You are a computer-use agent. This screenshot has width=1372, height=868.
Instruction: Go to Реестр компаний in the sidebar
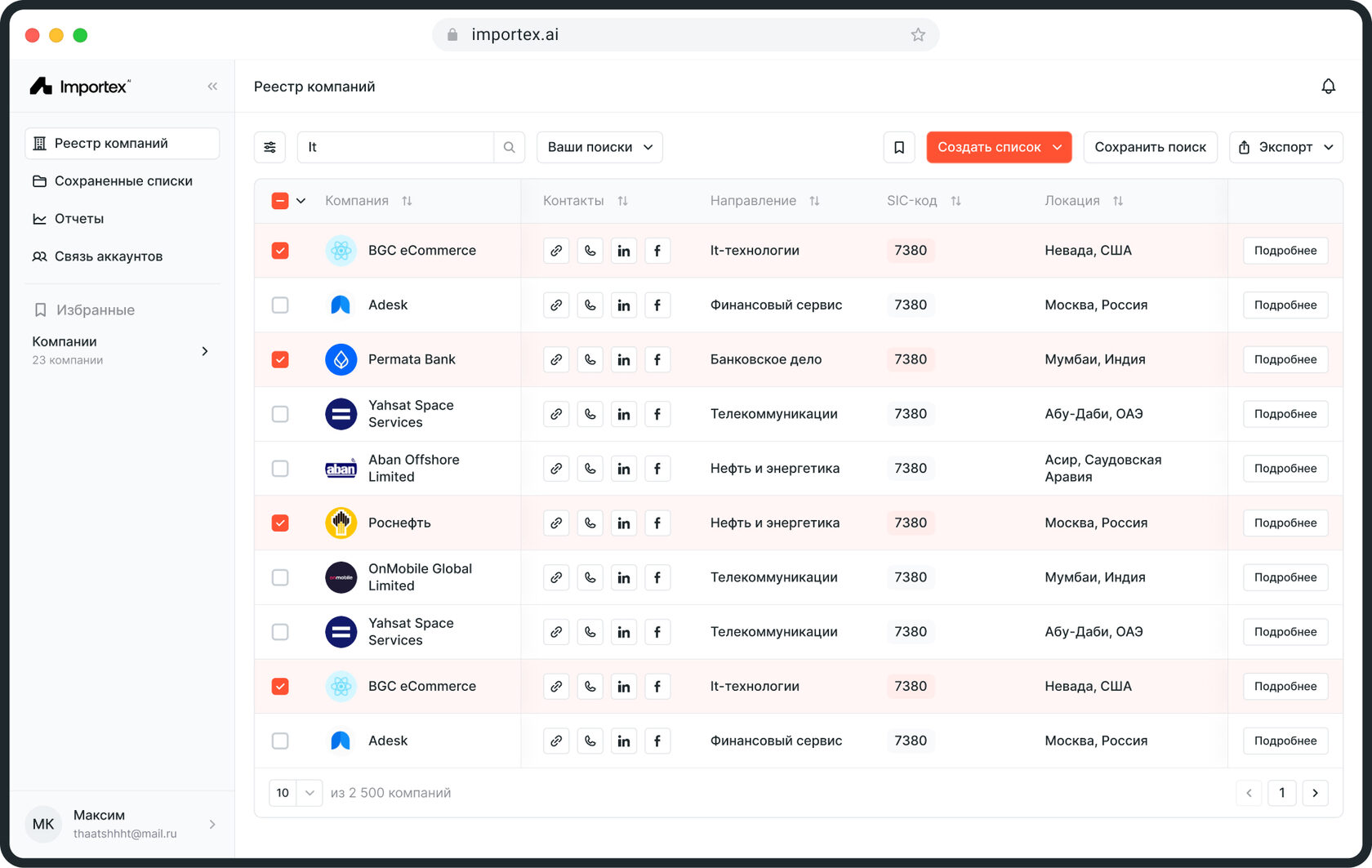(x=122, y=144)
